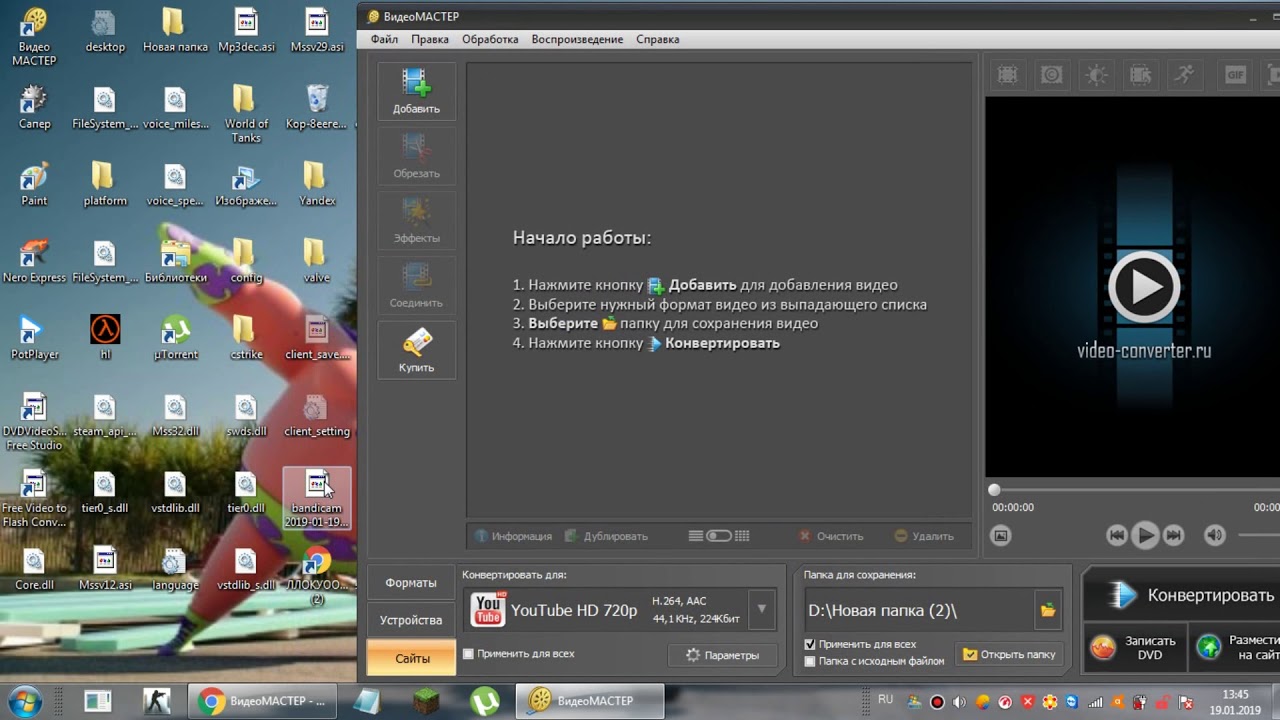The width and height of the screenshot is (1280, 720).
Task: Skip forward with the next button
Action: [1174, 536]
